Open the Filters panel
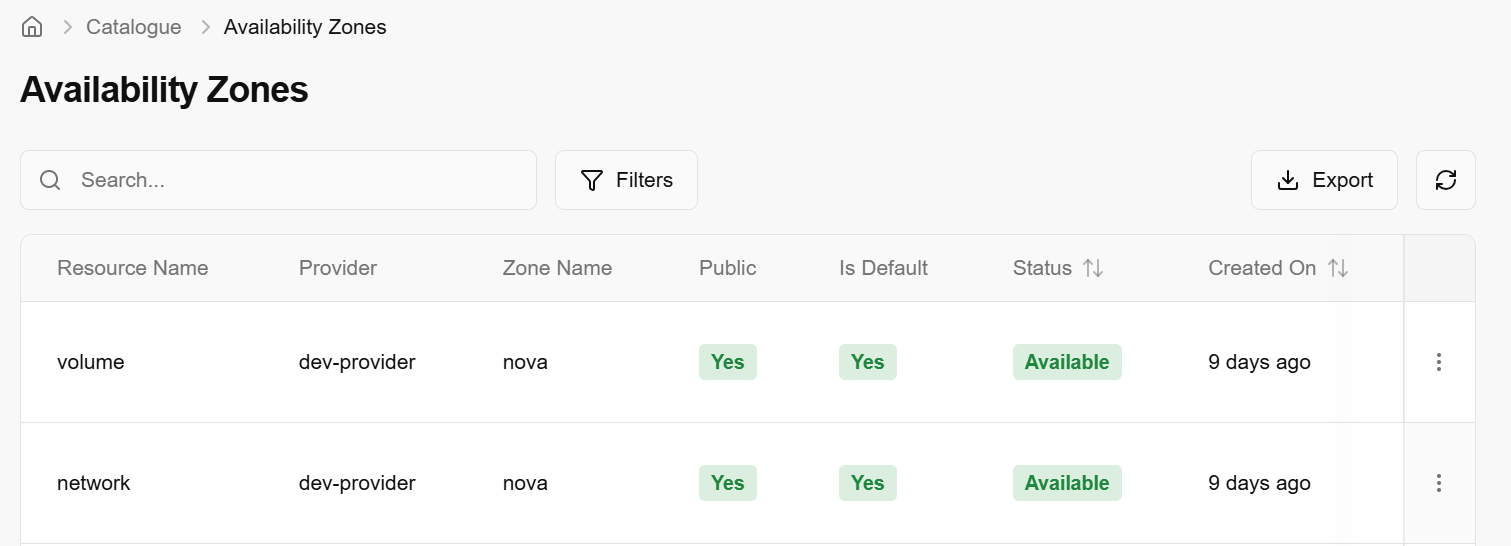 (626, 180)
